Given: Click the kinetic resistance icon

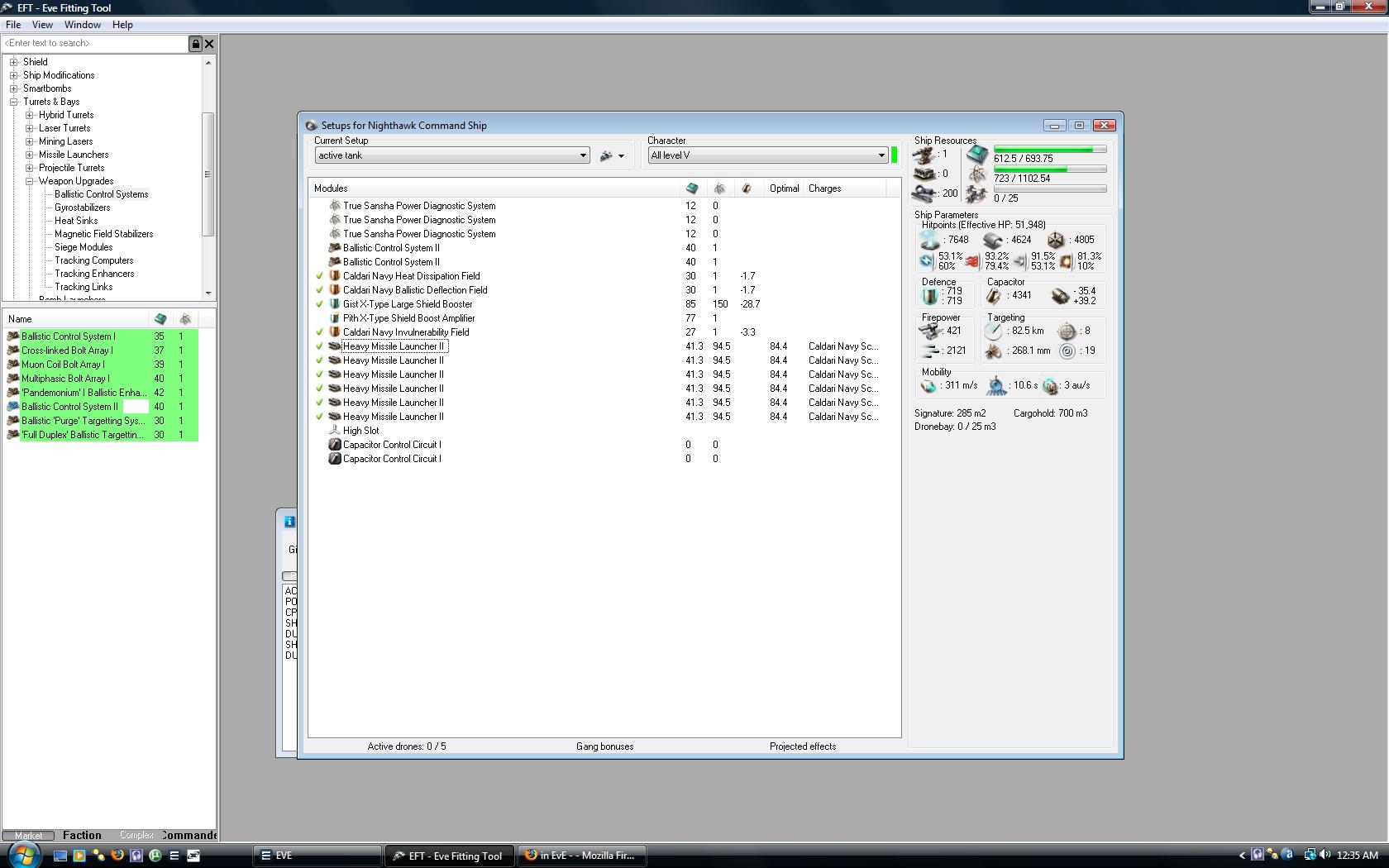Looking at the screenshot, I should pos(1019,261).
